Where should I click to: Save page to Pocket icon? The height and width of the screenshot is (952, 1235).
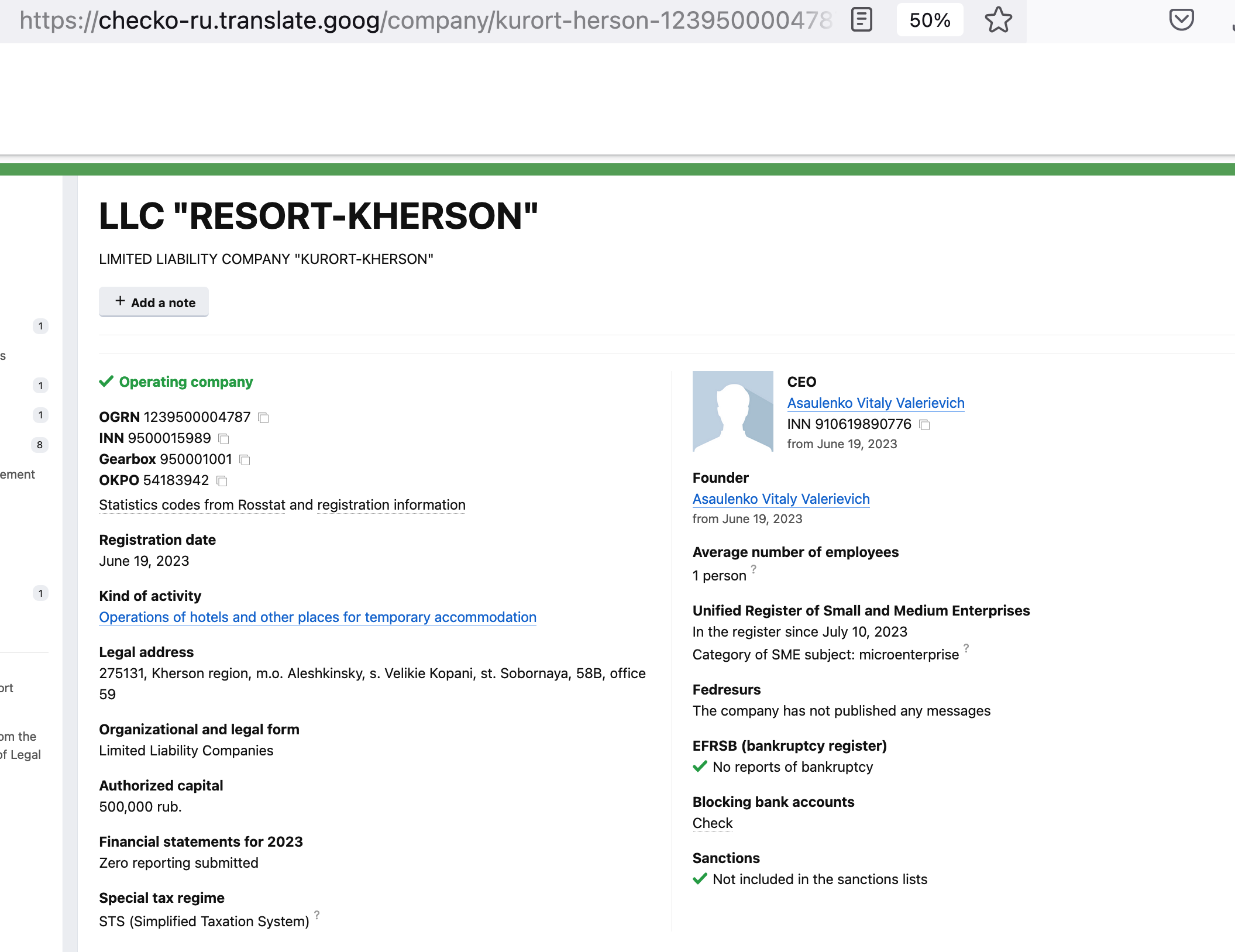coord(1181,20)
